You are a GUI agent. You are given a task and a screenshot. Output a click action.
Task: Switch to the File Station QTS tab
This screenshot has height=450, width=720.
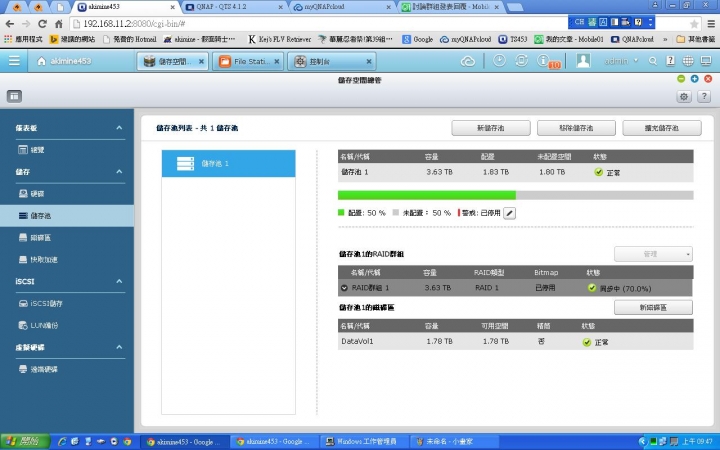tap(247, 62)
